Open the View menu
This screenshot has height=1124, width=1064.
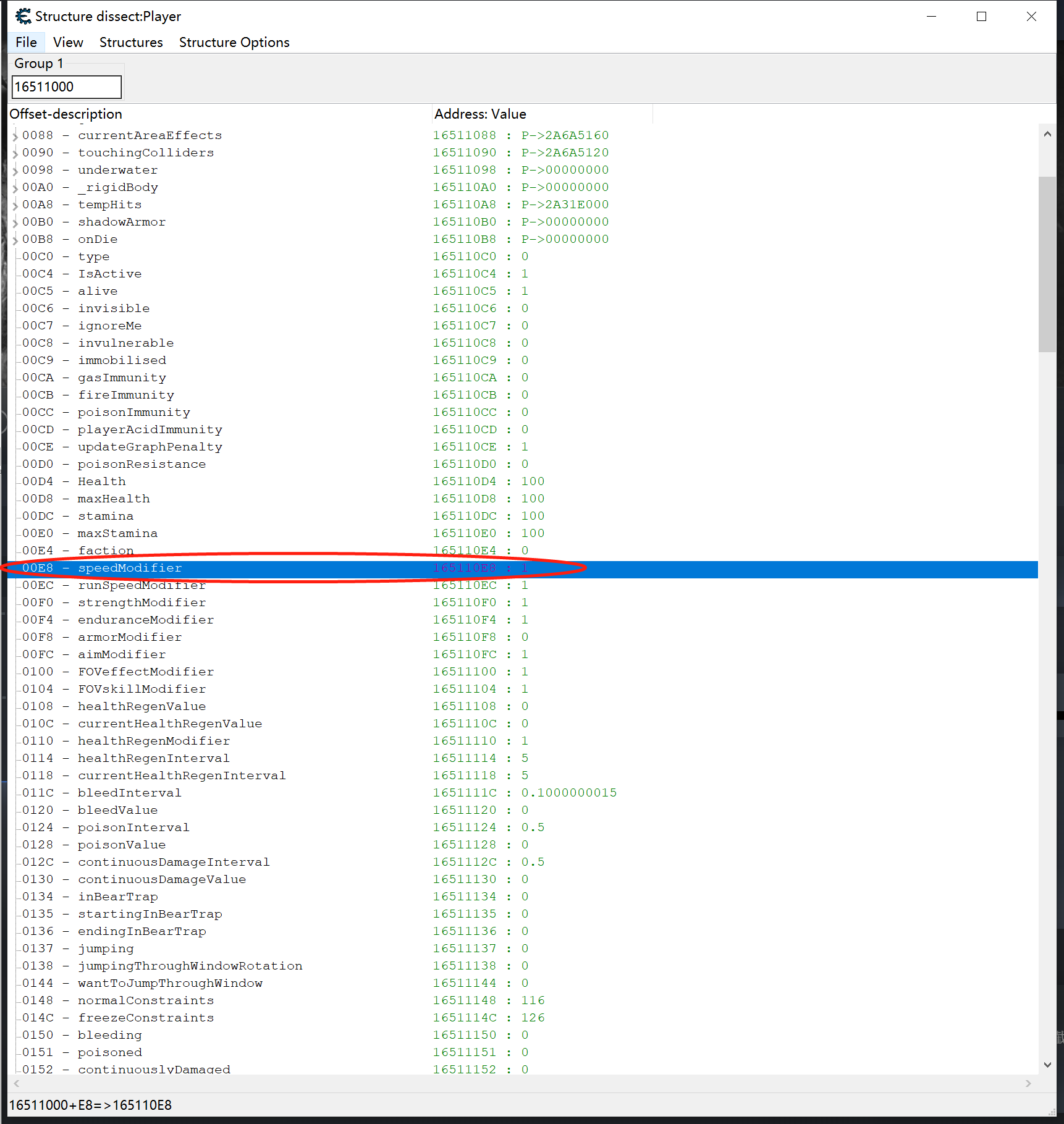pyautogui.click(x=68, y=42)
